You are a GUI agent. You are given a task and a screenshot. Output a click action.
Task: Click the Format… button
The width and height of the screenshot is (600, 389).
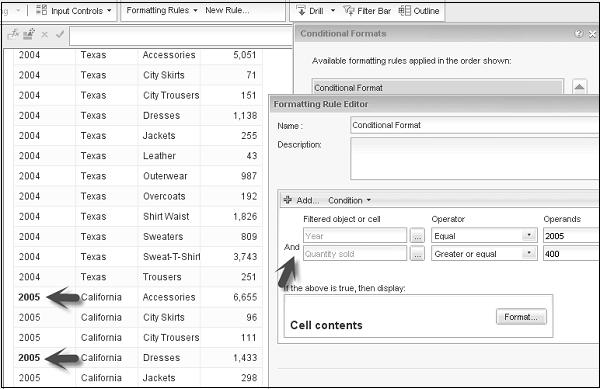coord(521,317)
